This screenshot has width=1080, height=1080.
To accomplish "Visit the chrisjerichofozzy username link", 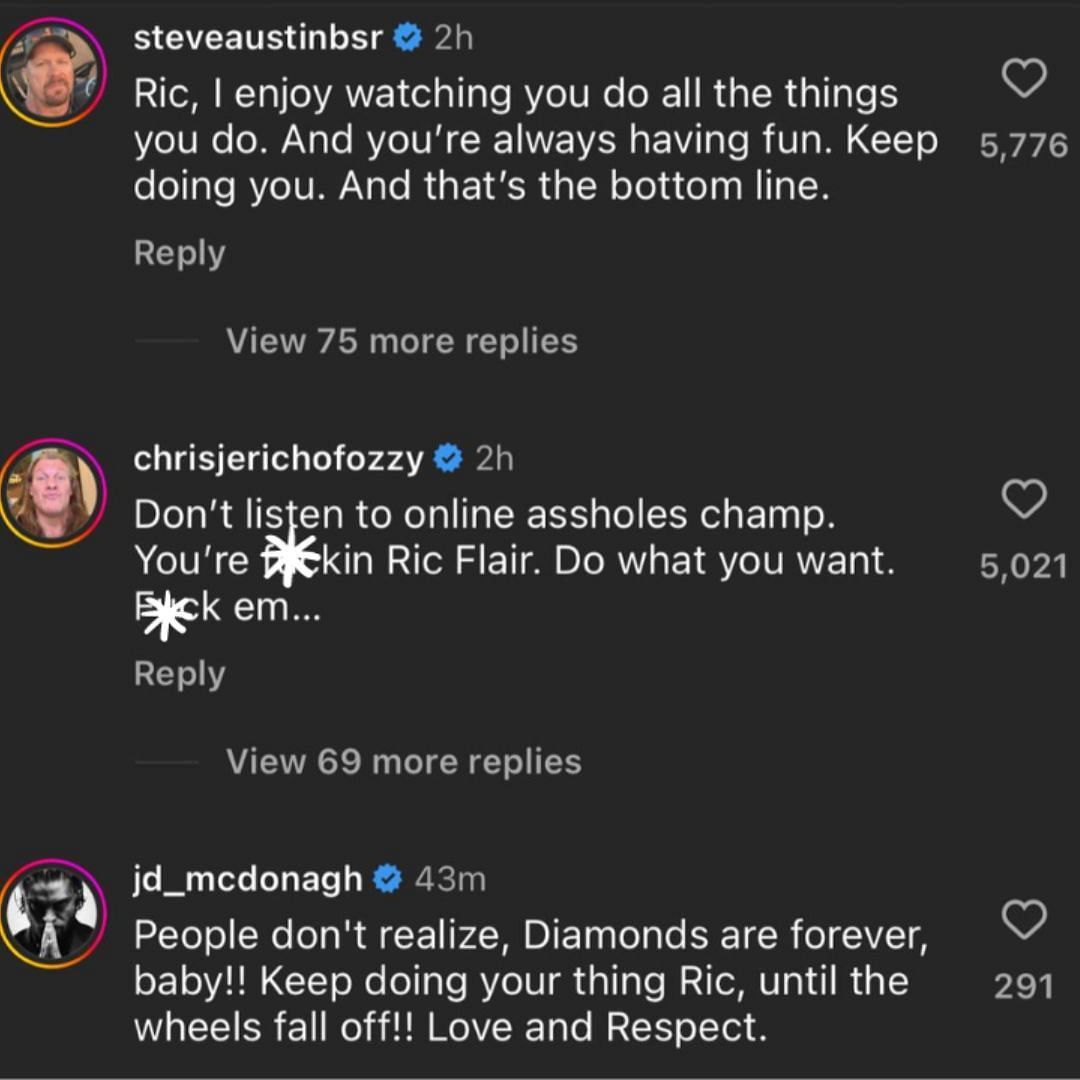I will tap(278, 458).
